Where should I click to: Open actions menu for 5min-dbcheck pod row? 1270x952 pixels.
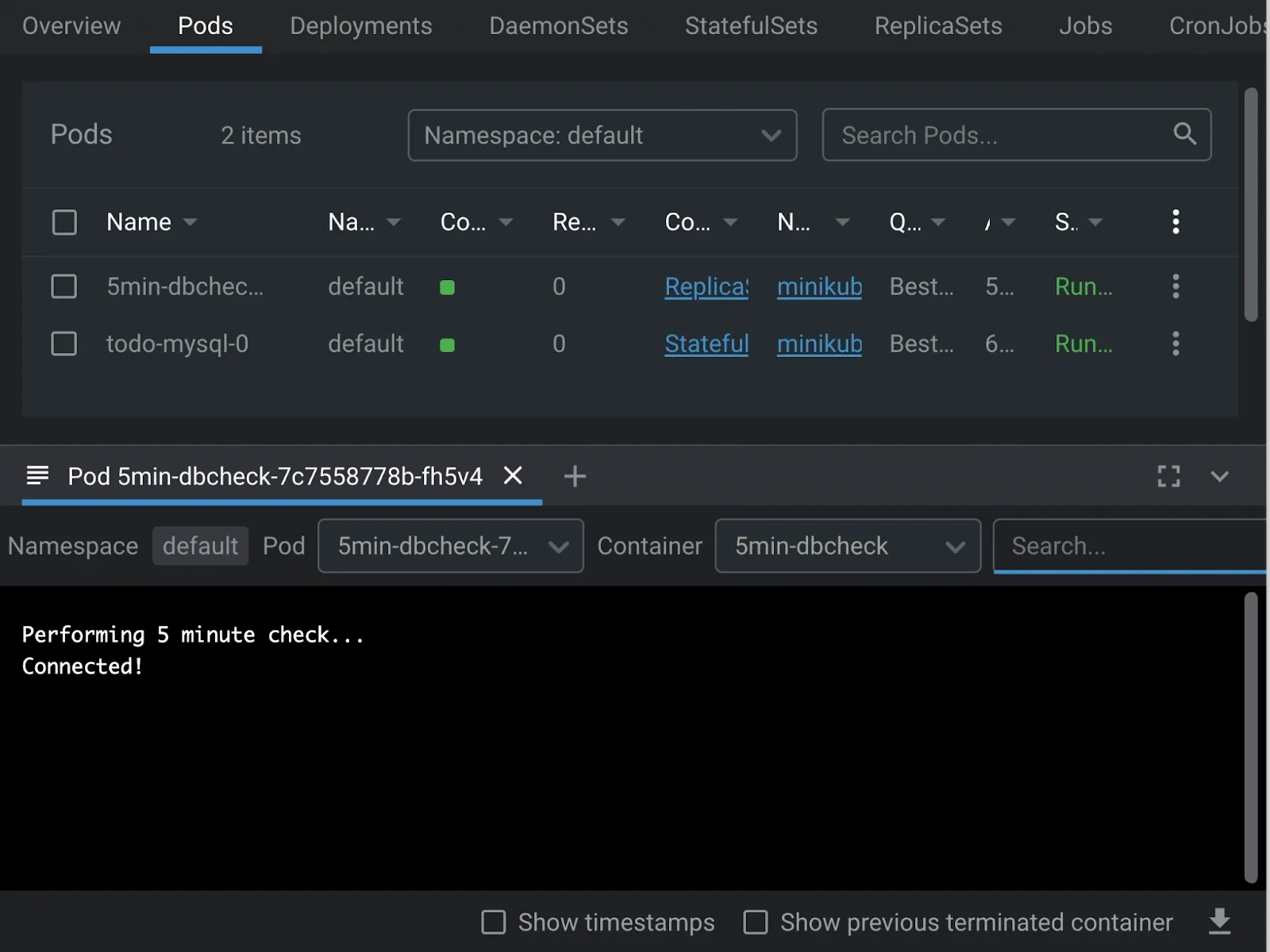[x=1176, y=286]
